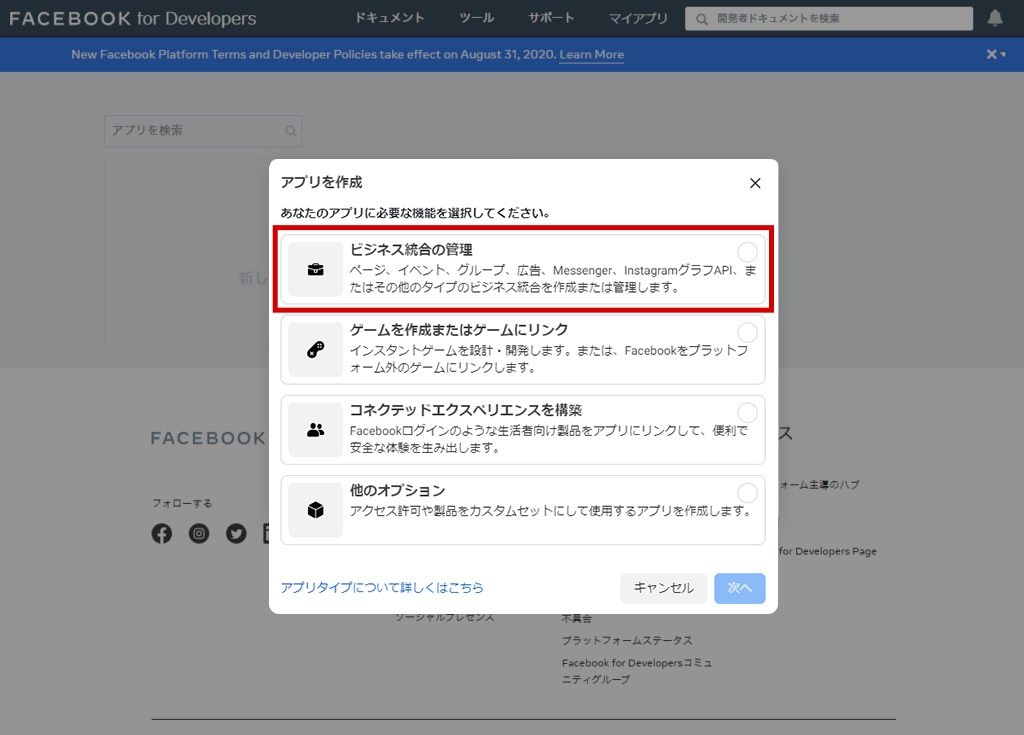
Task: Click the game controller icon
Action: (x=315, y=350)
